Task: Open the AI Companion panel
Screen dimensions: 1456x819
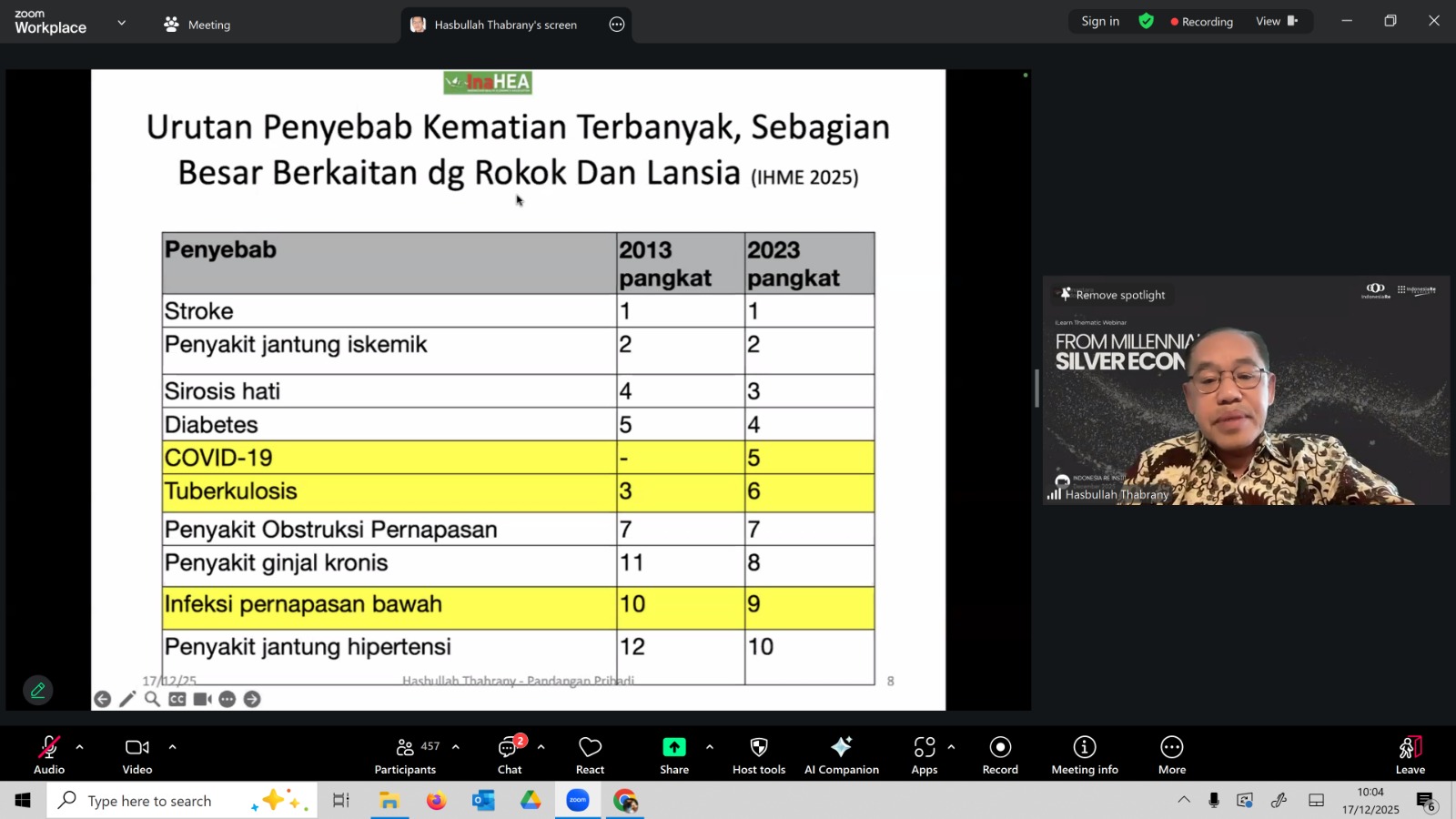Action: pyautogui.click(x=841, y=755)
